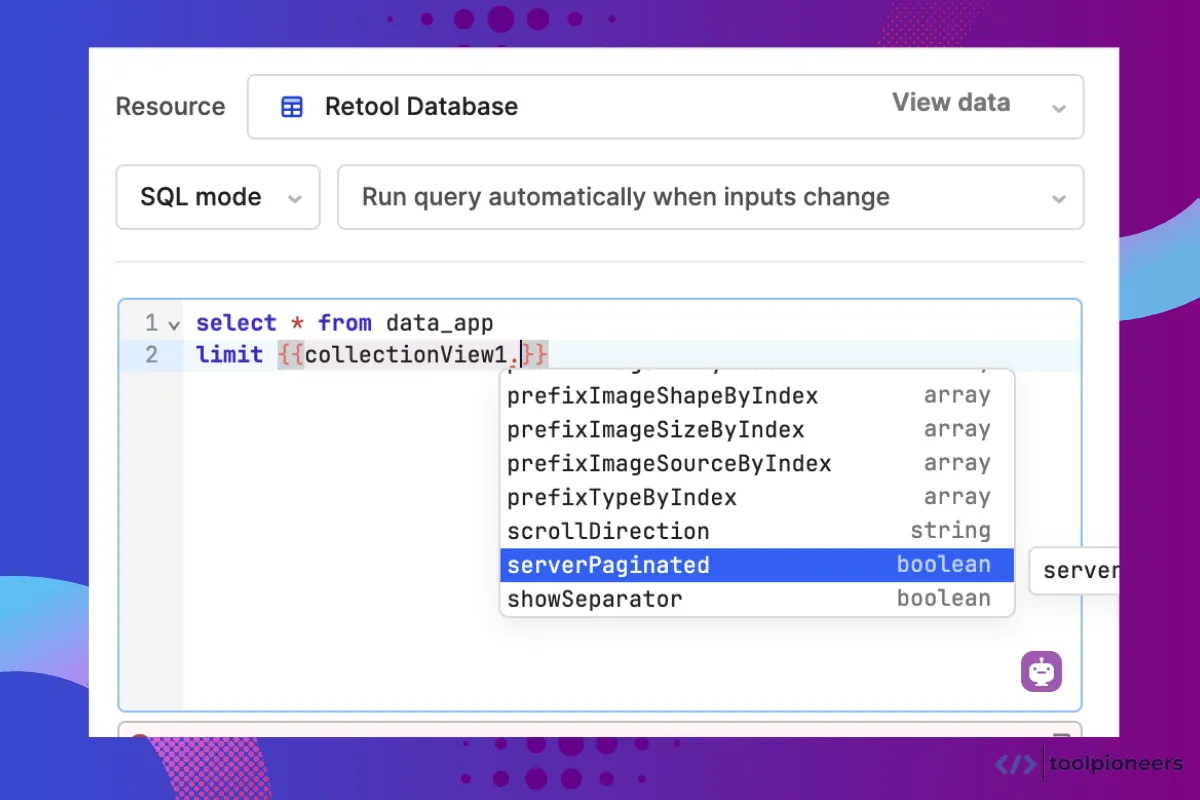
Task: Click the text 'Retool Database'
Action: click(421, 107)
